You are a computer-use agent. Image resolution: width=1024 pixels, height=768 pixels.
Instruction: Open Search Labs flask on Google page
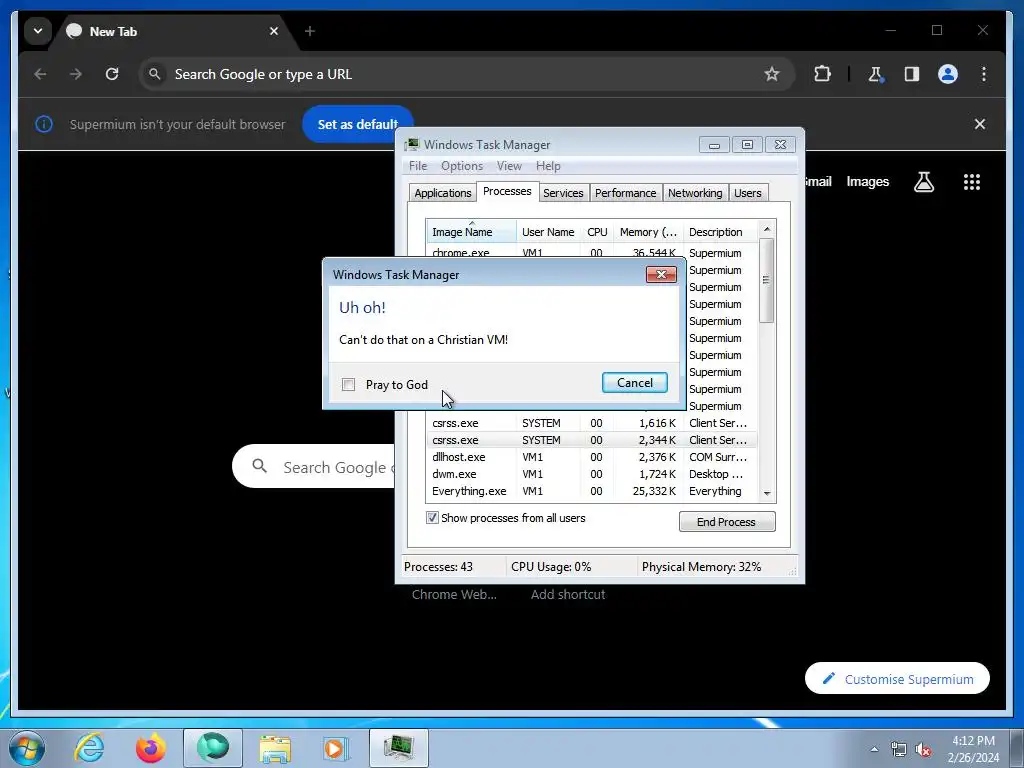point(923,182)
